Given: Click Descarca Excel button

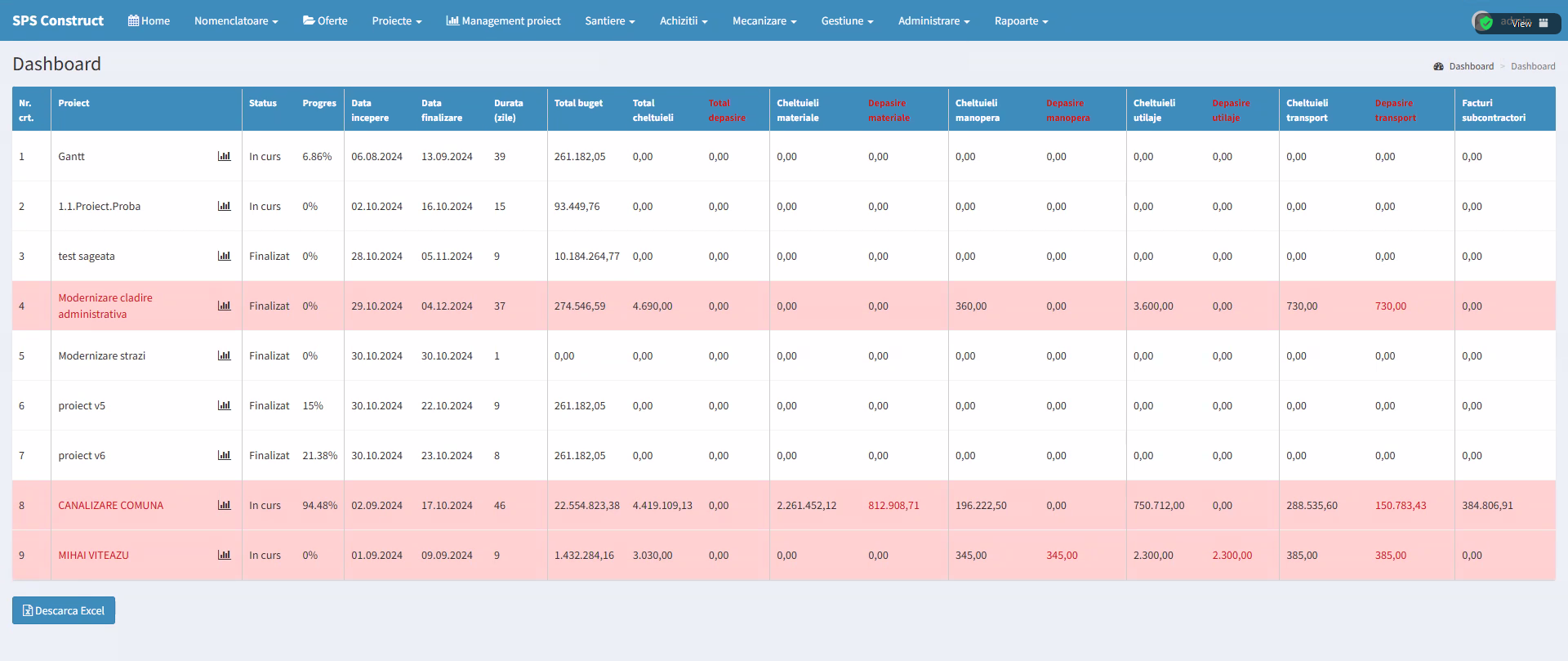Looking at the screenshot, I should [64, 610].
